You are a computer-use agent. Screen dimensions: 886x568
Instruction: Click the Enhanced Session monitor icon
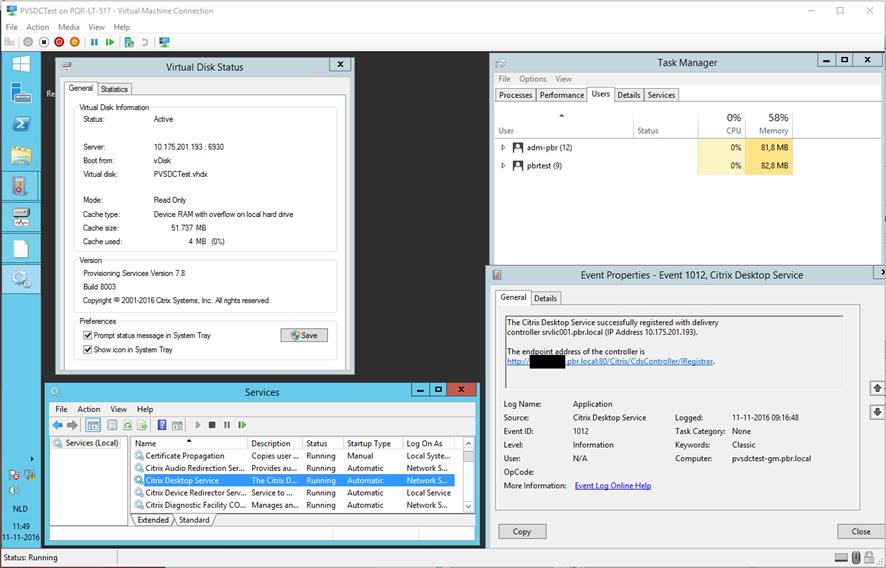click(164, 42)
